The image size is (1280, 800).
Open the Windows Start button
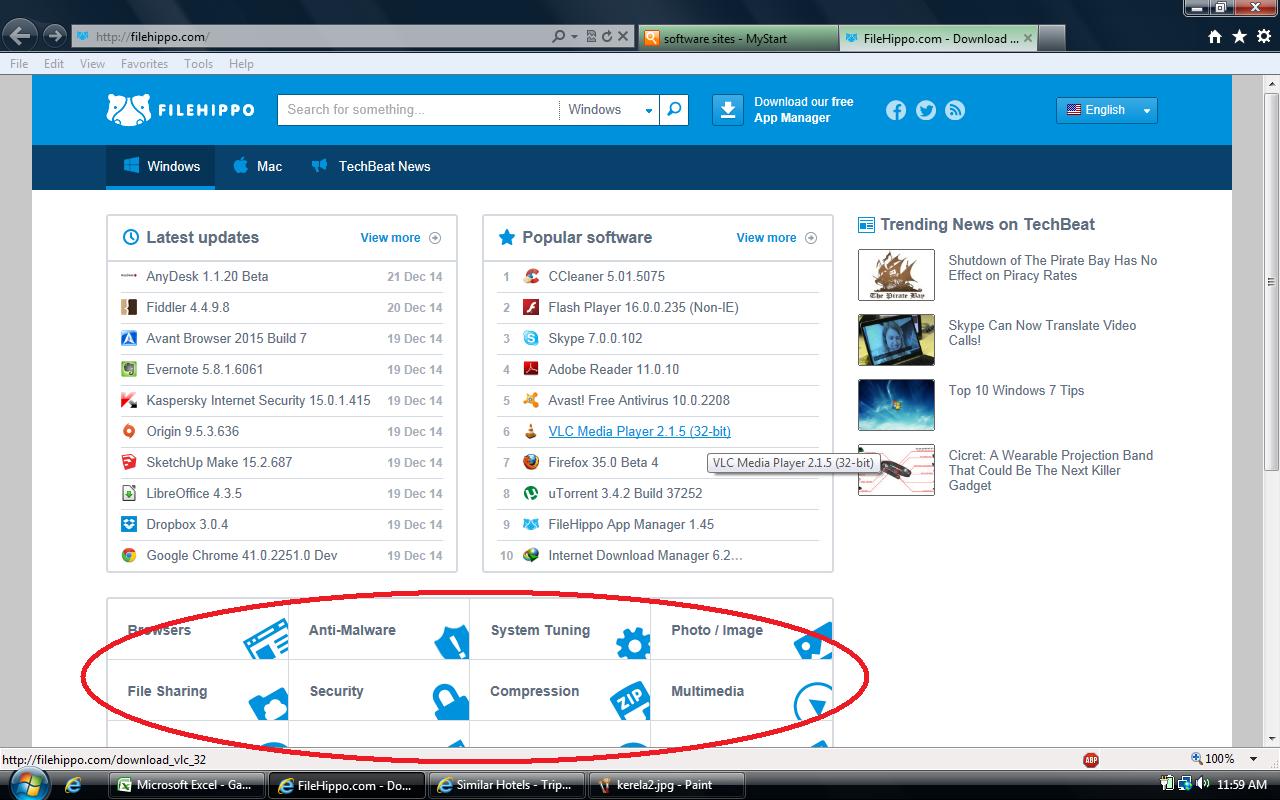tap(29, 784)
